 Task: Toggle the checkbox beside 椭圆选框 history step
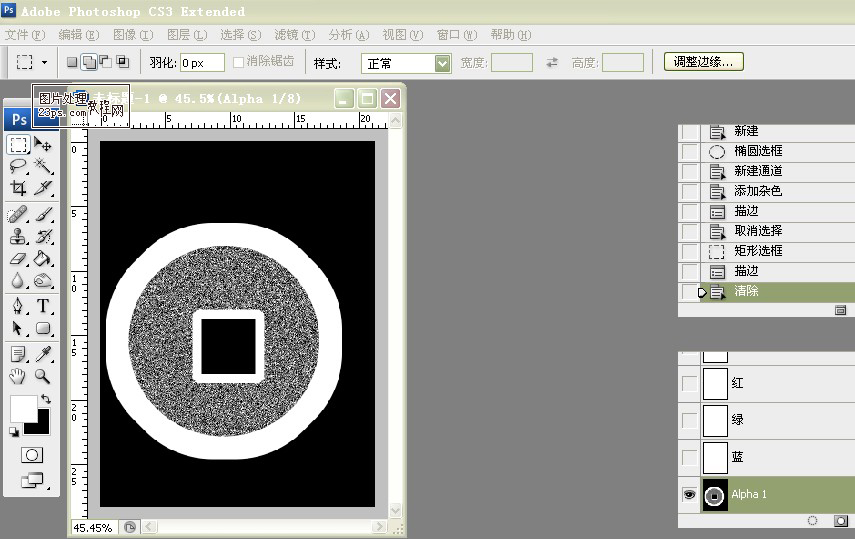[x=690, y=151]
